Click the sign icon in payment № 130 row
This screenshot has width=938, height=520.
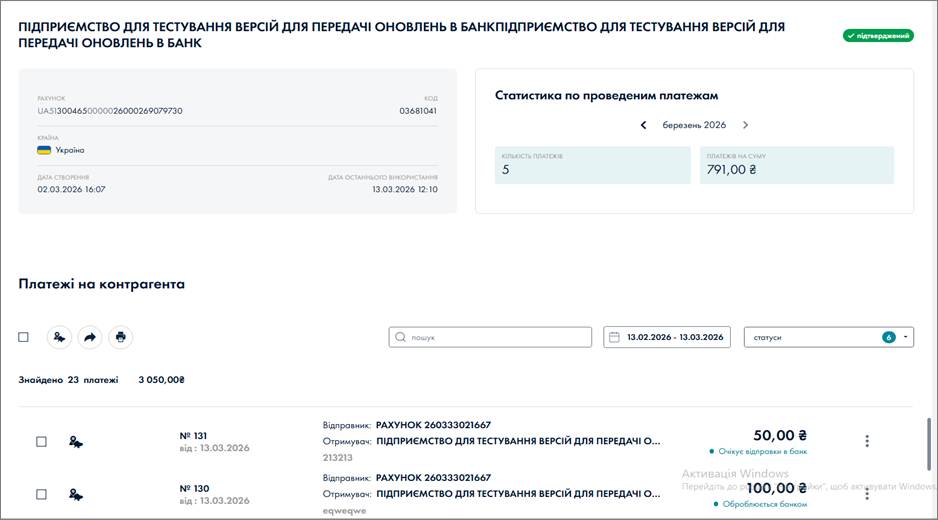pos(75,494)
